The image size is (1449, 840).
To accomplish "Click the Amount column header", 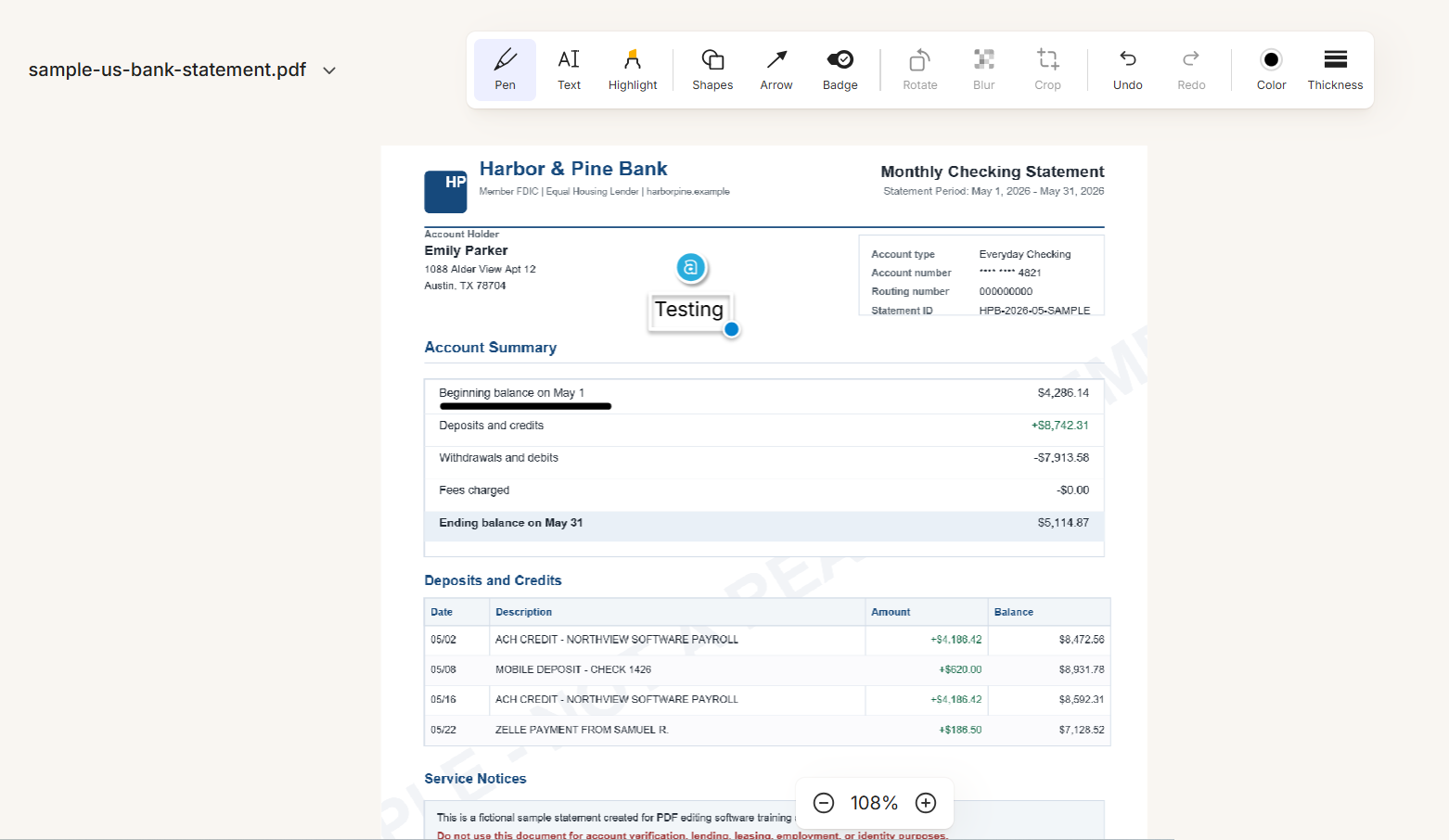I will (x=891, y=612).
